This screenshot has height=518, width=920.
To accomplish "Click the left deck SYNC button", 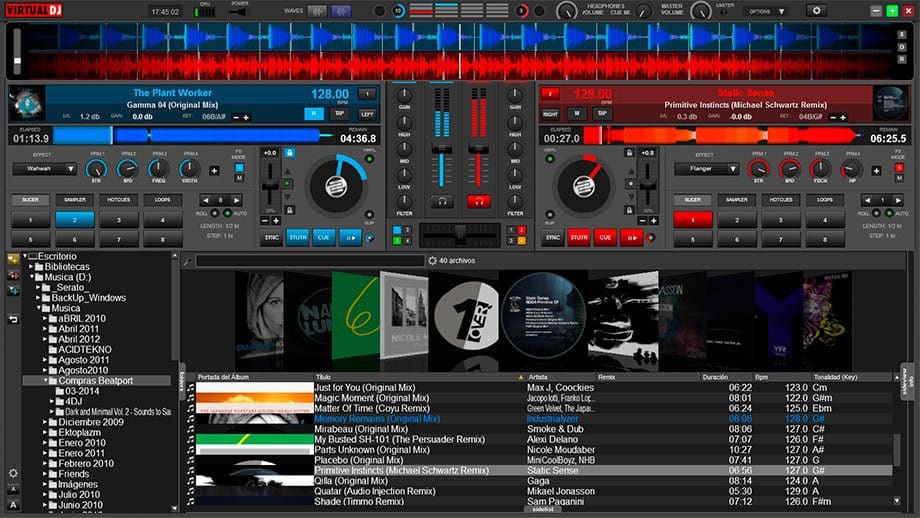I will click(272, 238).
